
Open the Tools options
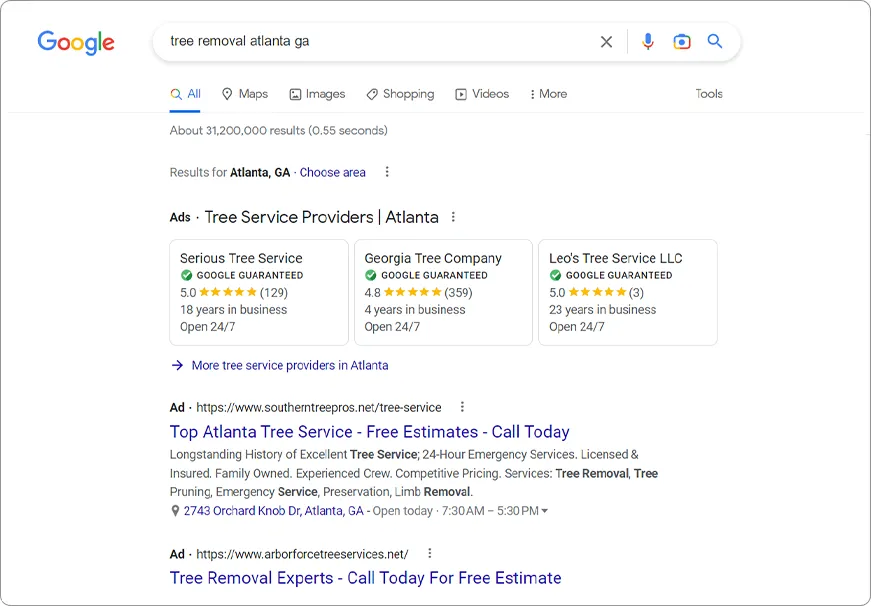click(709, 94)
